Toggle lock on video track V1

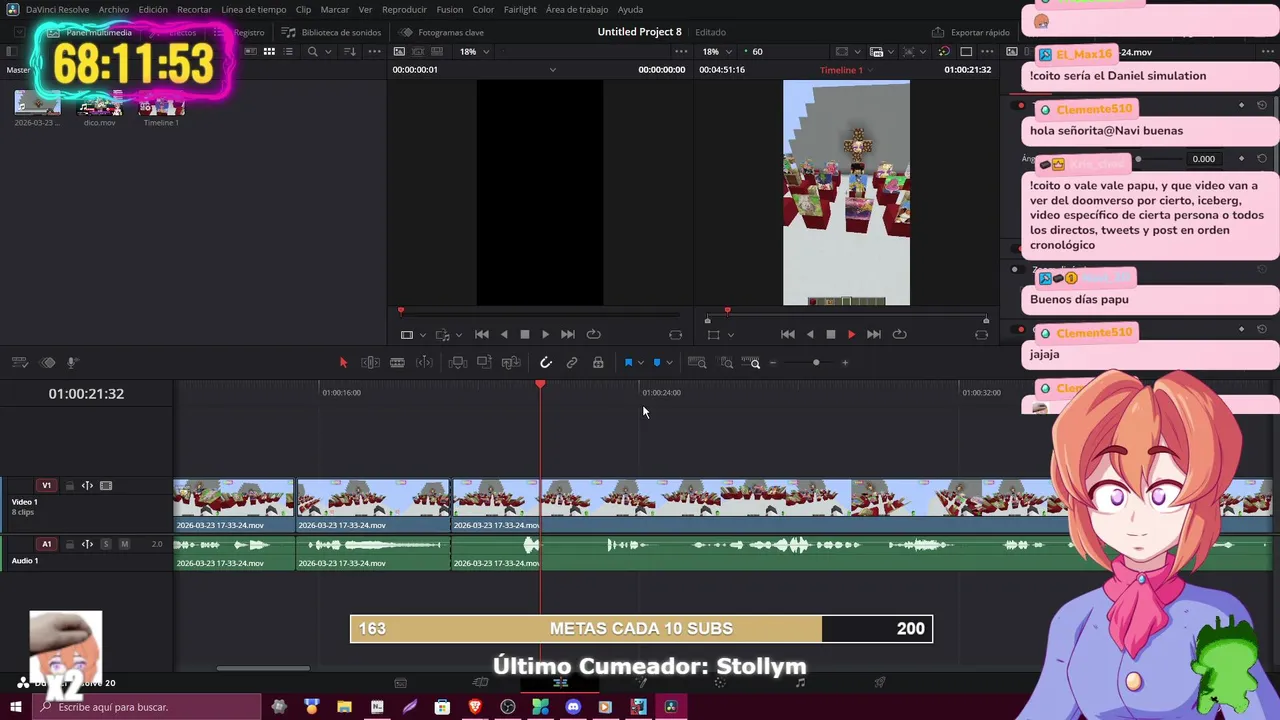coord(69,486)
